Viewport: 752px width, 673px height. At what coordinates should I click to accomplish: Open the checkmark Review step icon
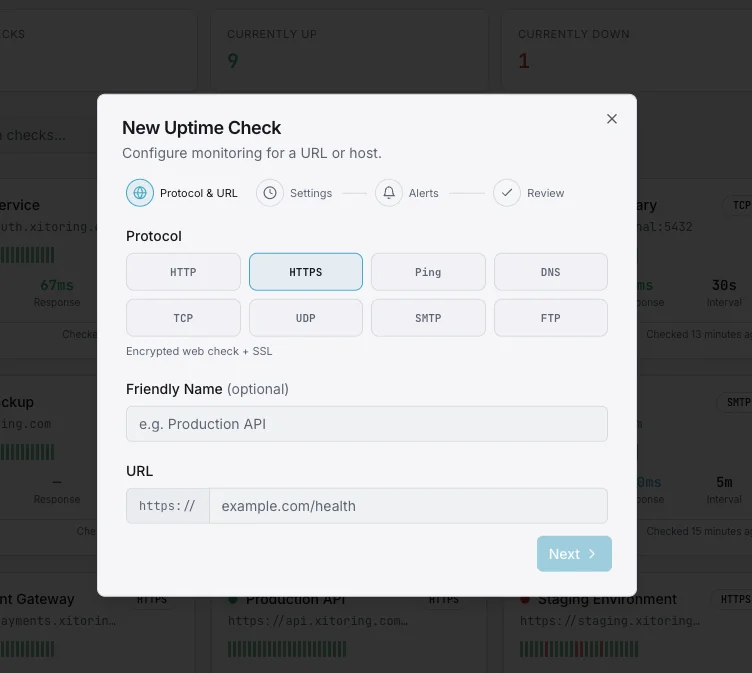click(x=507, y=193)
